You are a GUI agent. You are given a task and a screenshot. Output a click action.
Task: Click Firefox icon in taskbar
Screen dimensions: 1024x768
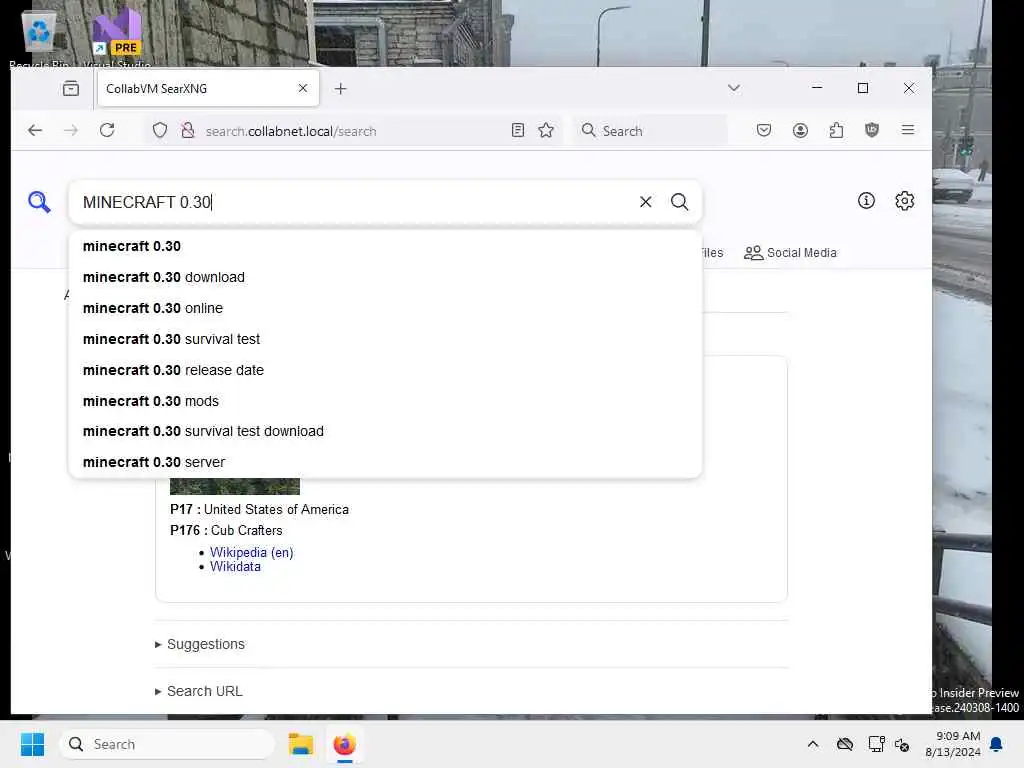pyautogui.click(x=344, y=744)
